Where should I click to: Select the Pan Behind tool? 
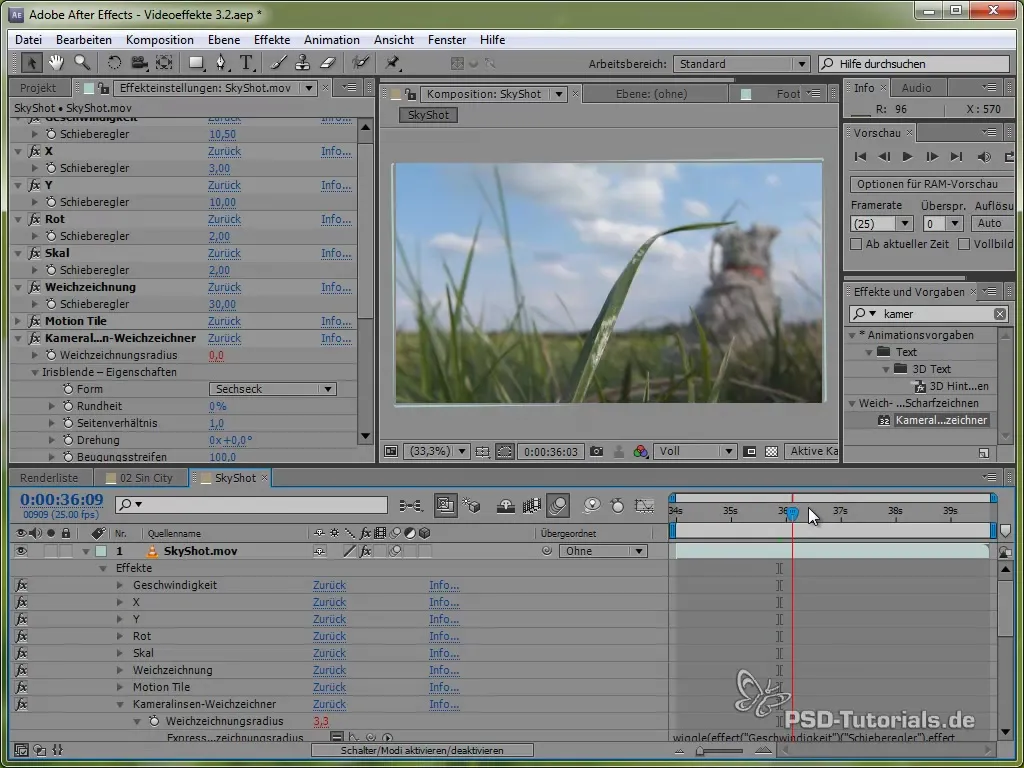pyautogui.click(x=164, y=63)
